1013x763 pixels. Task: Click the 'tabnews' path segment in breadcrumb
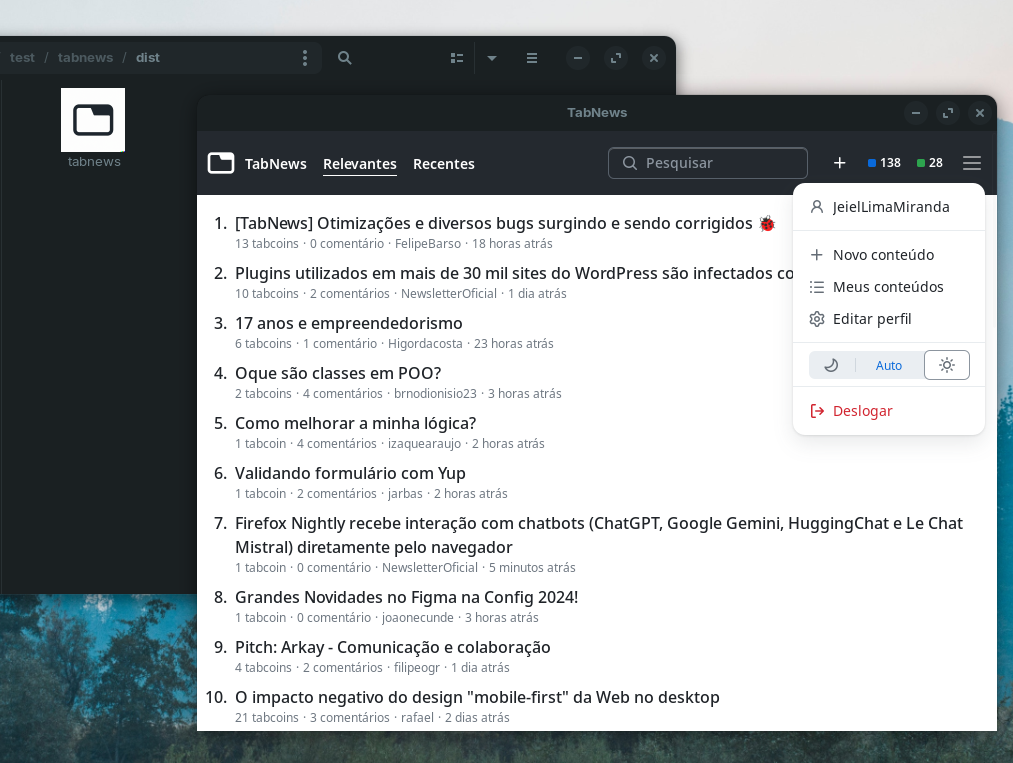(85, 57)
